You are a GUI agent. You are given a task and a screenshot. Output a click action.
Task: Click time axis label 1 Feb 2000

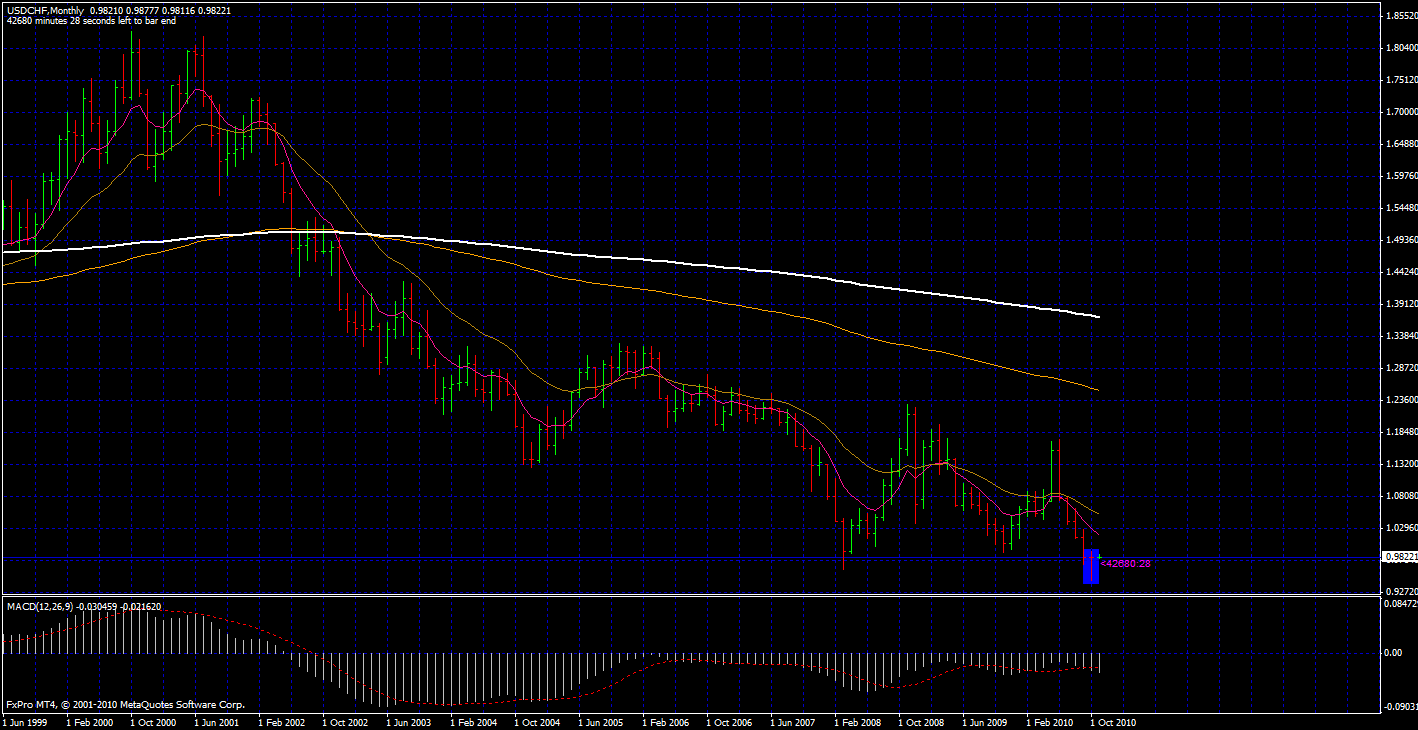89,721
